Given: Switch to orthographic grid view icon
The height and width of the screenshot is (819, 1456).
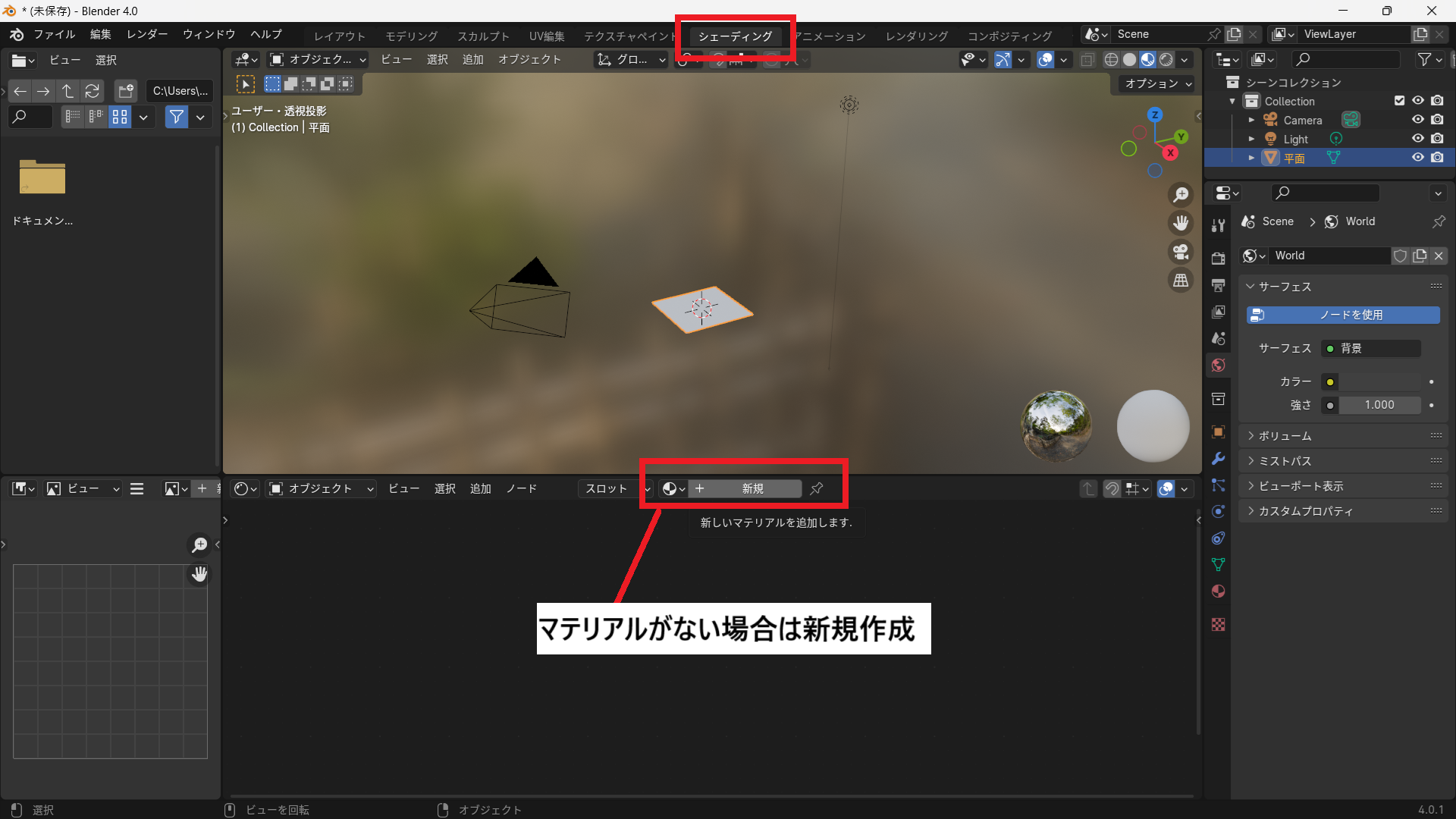Looking at the screenshot, I should [x=1181, y=281].
